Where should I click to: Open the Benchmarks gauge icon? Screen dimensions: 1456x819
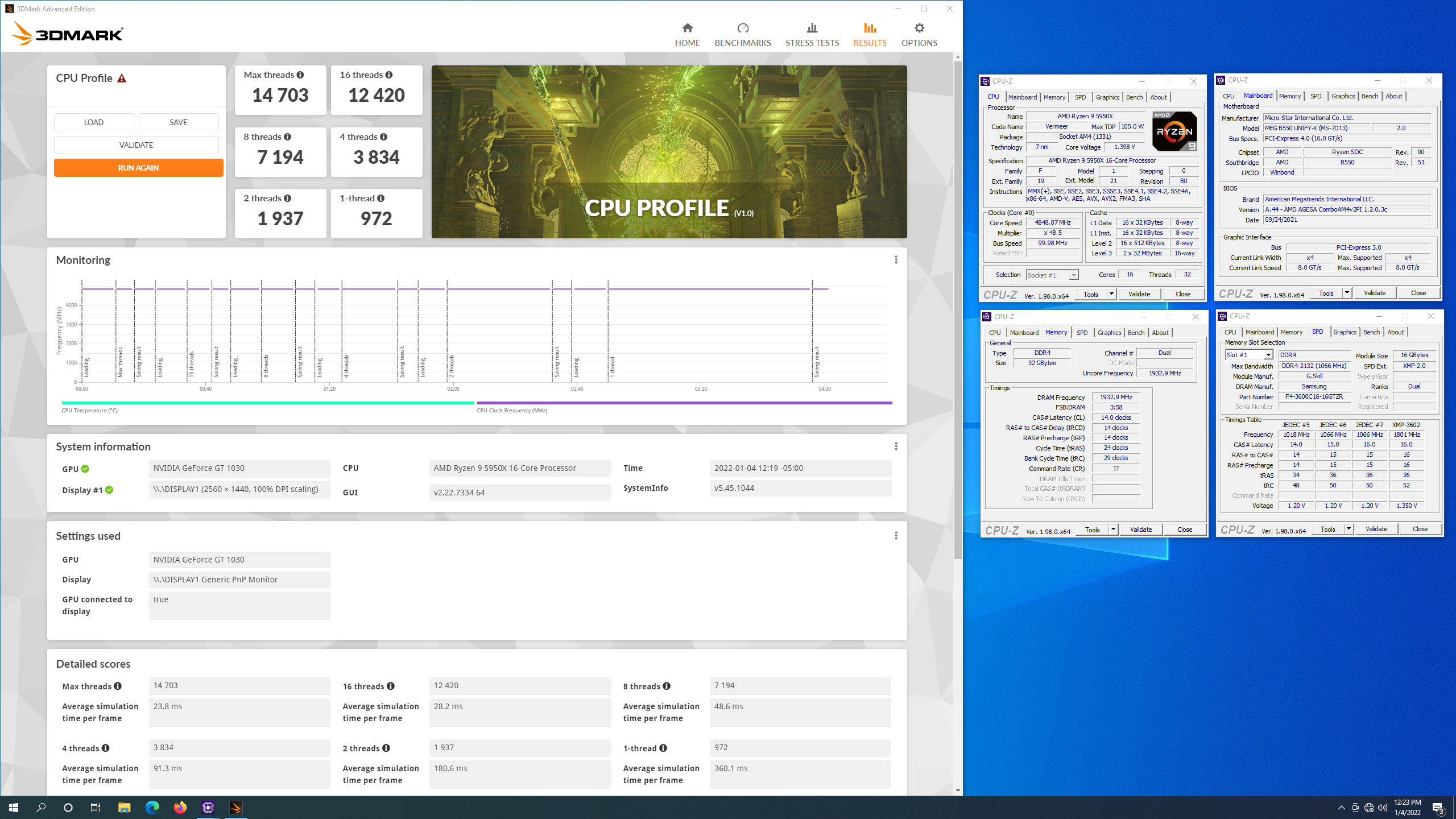[x=743, y=28]
